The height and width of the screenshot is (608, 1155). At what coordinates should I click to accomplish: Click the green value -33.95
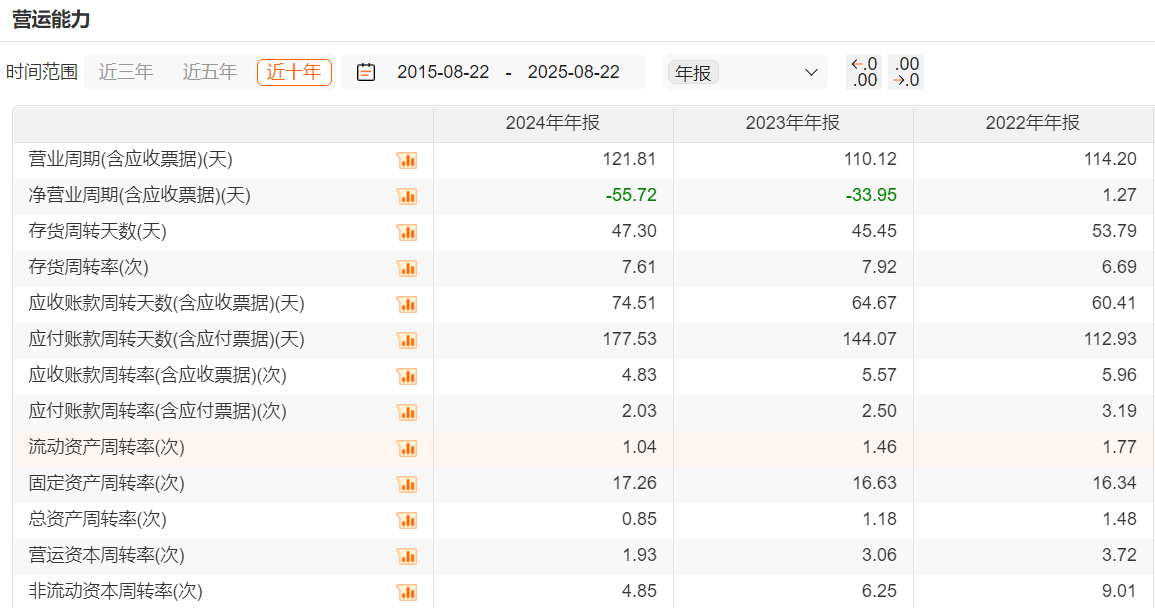pyautogui.click(x=871, y=195)
